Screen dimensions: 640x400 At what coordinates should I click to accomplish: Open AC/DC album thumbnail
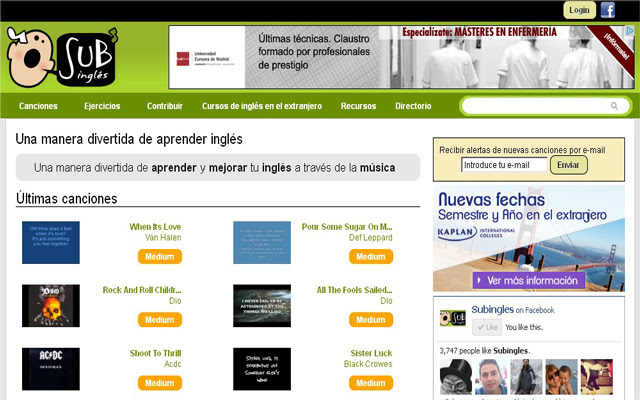51,369
